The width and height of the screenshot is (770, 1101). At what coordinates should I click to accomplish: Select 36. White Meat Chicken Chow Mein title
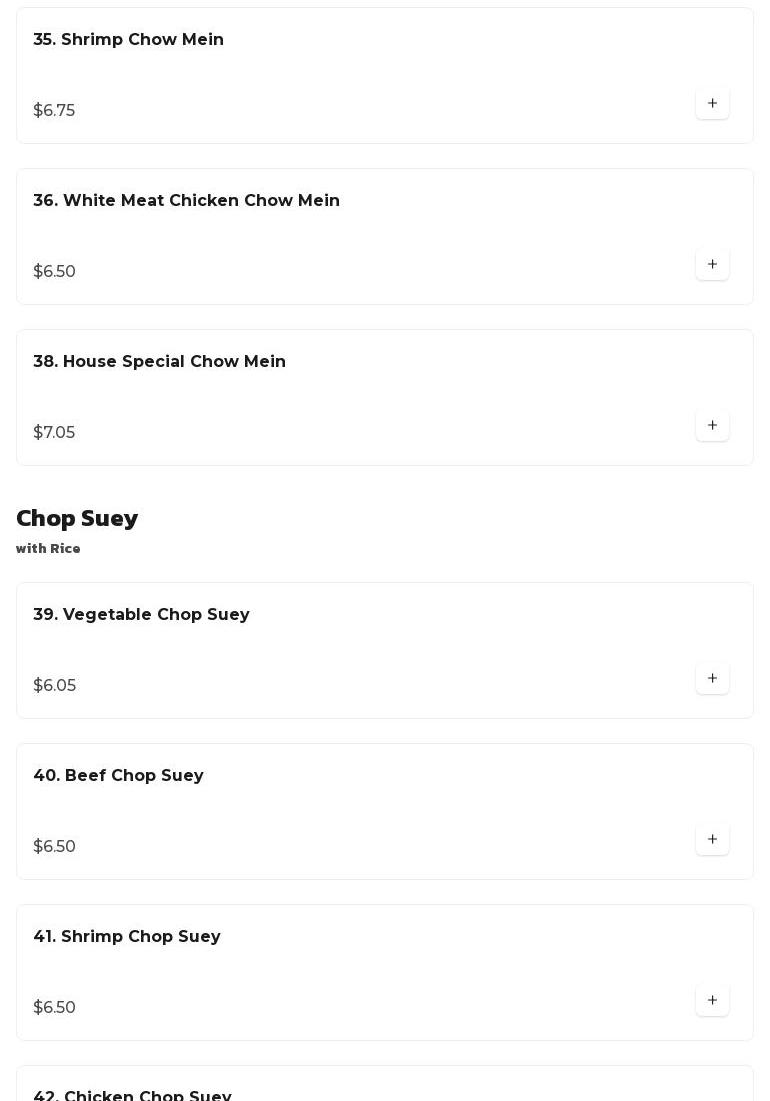click(x=186, y=201)
